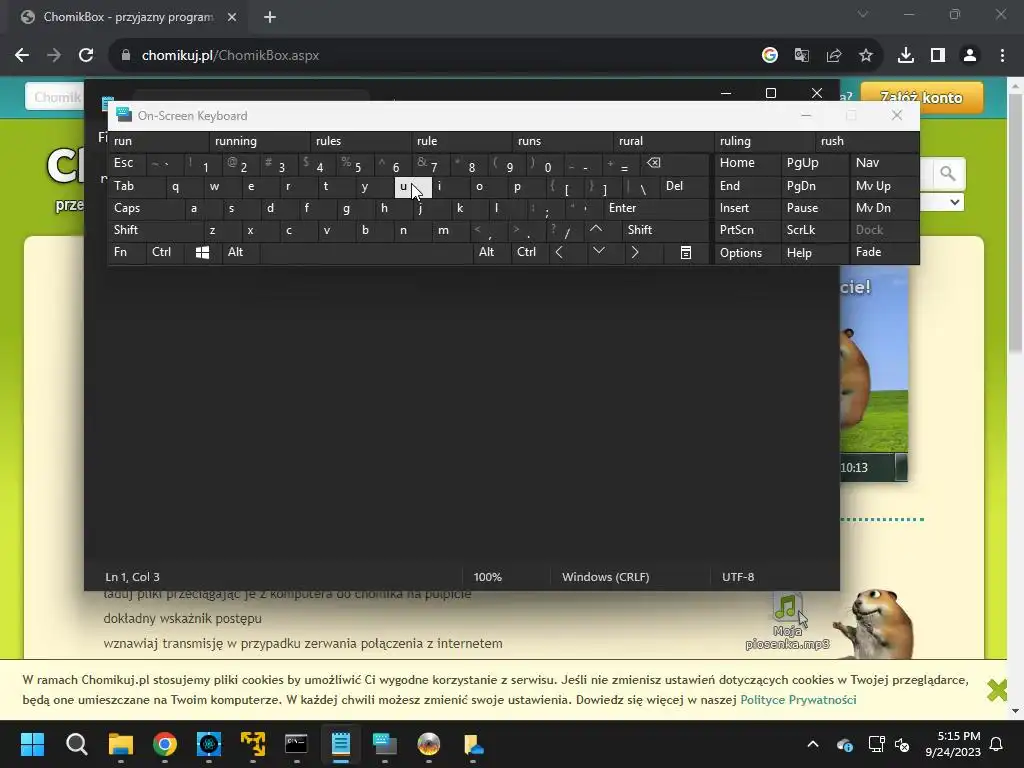Image resolution: width=1024 pixels, height=768 pixels.
Task: Click the share page icon in address bar
Action: click(834, 56)
